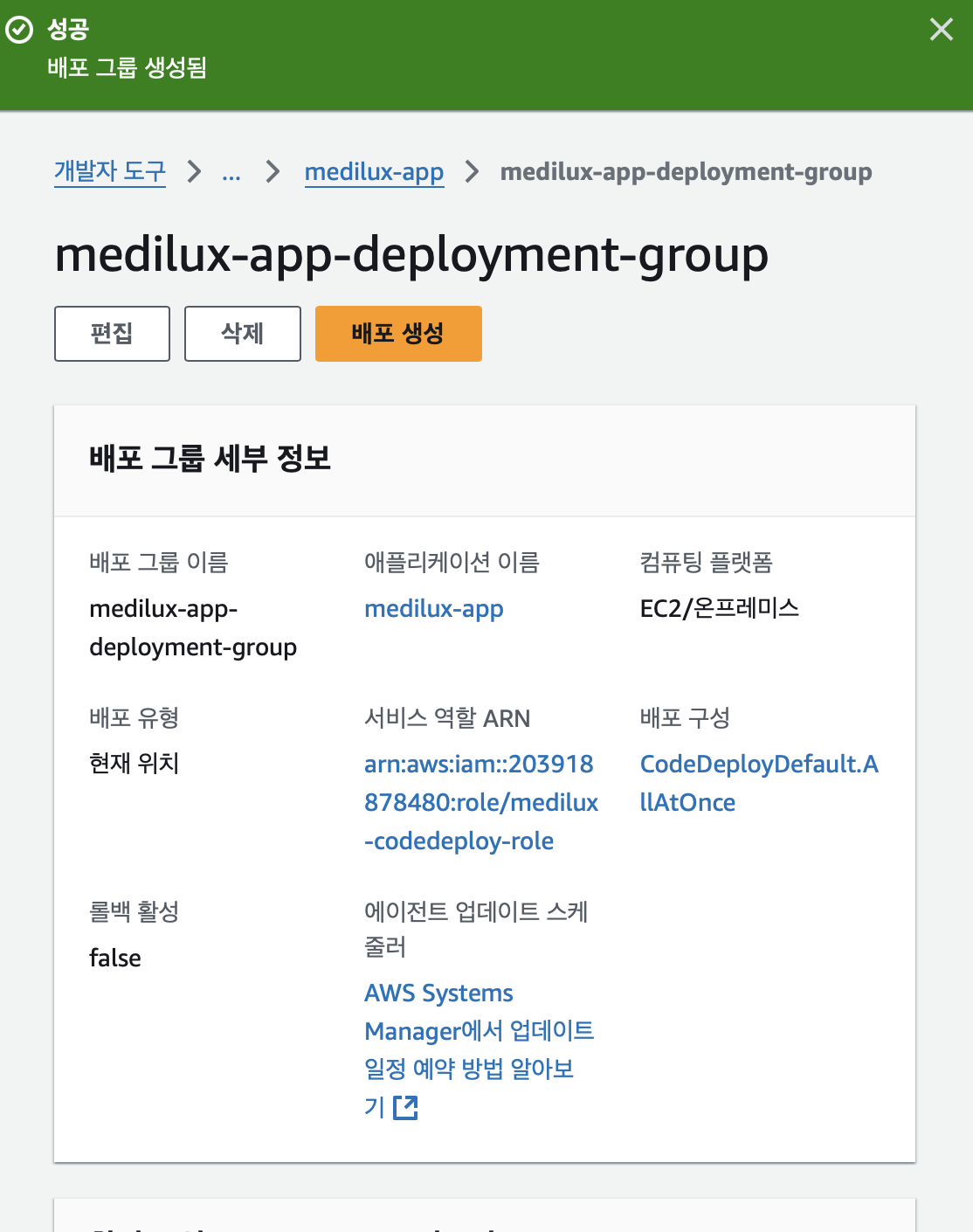Open the medilux-app application name link

point(434,609)
